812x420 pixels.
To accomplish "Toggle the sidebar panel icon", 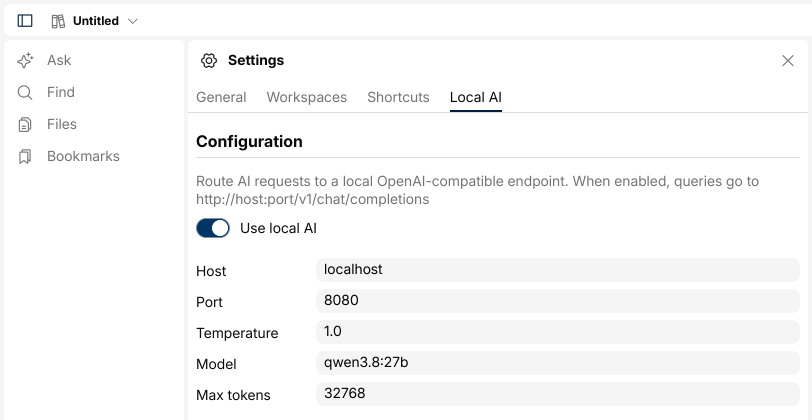I will click(x=25, y=21).
